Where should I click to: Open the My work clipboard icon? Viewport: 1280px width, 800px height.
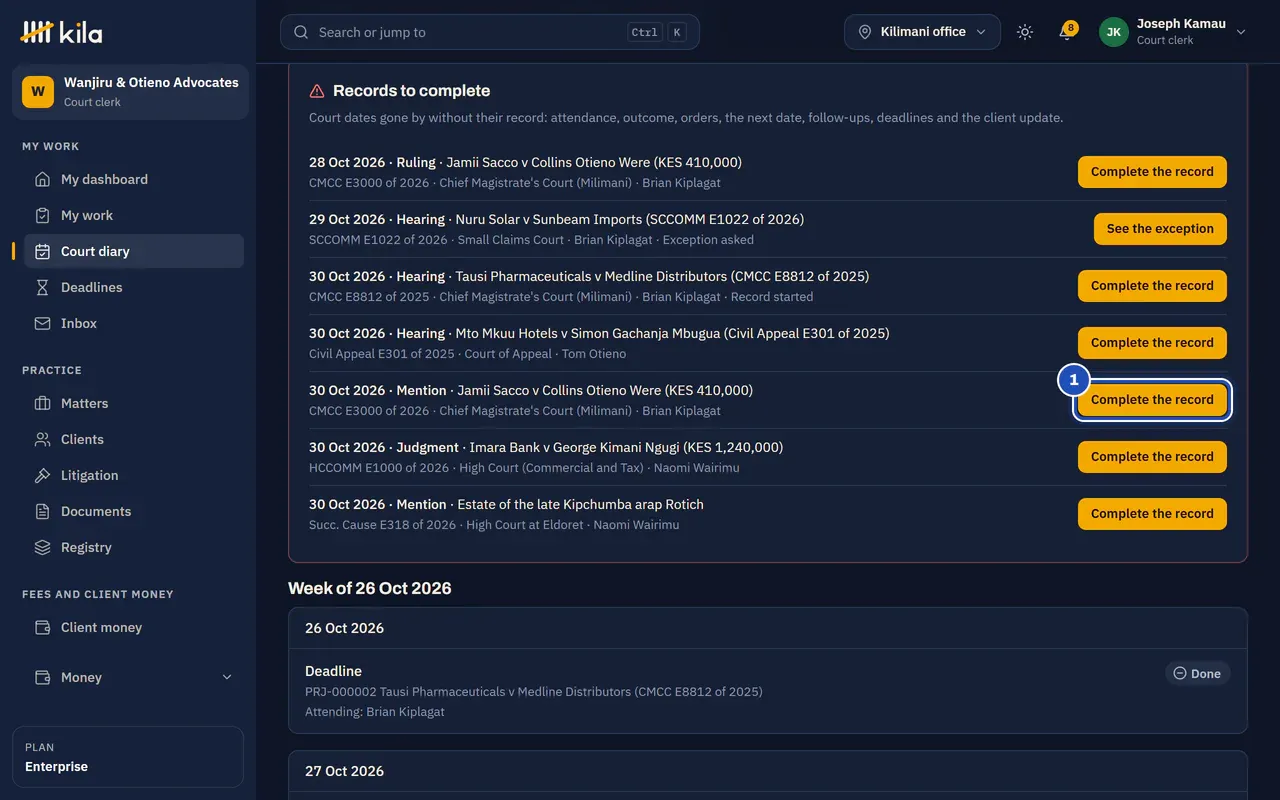[42, 216]
